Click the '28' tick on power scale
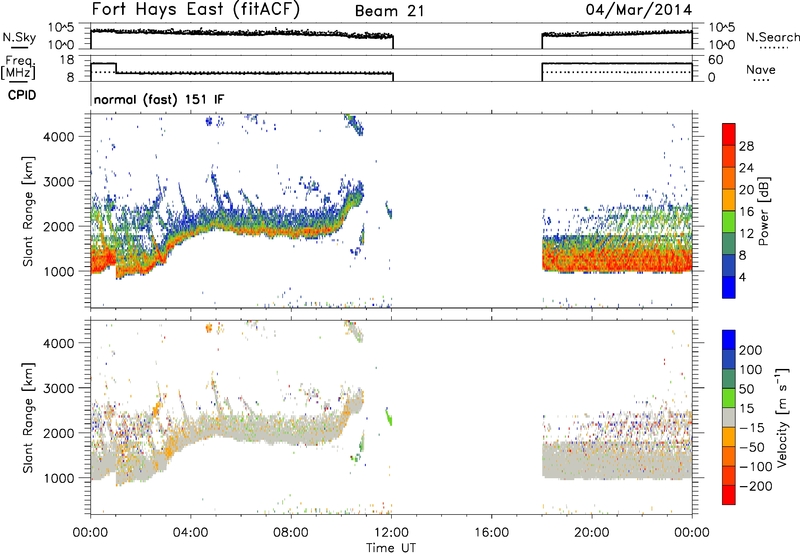 (746, 146)
